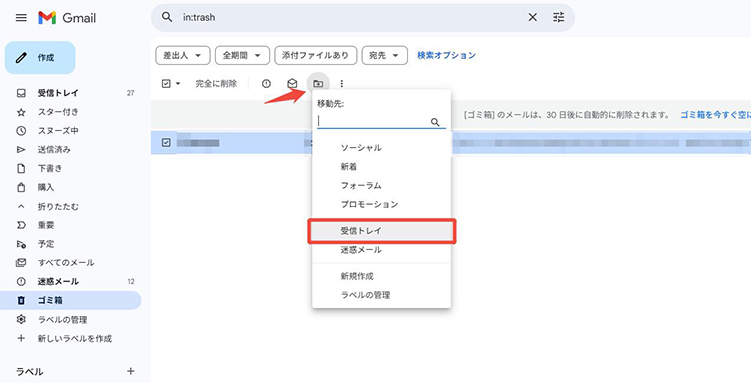This screenshot has height=383, width=751.
Task: Clear the in:trash search
Action: click(532, 17)
